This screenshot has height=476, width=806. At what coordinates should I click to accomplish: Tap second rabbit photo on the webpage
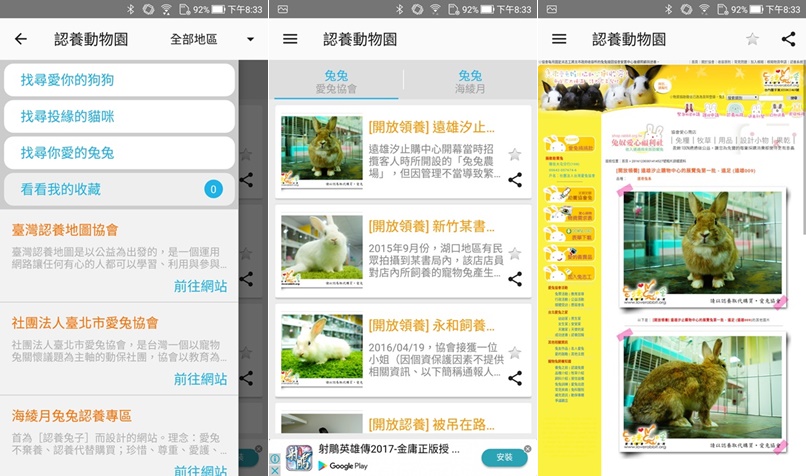[x=702, y=392]
